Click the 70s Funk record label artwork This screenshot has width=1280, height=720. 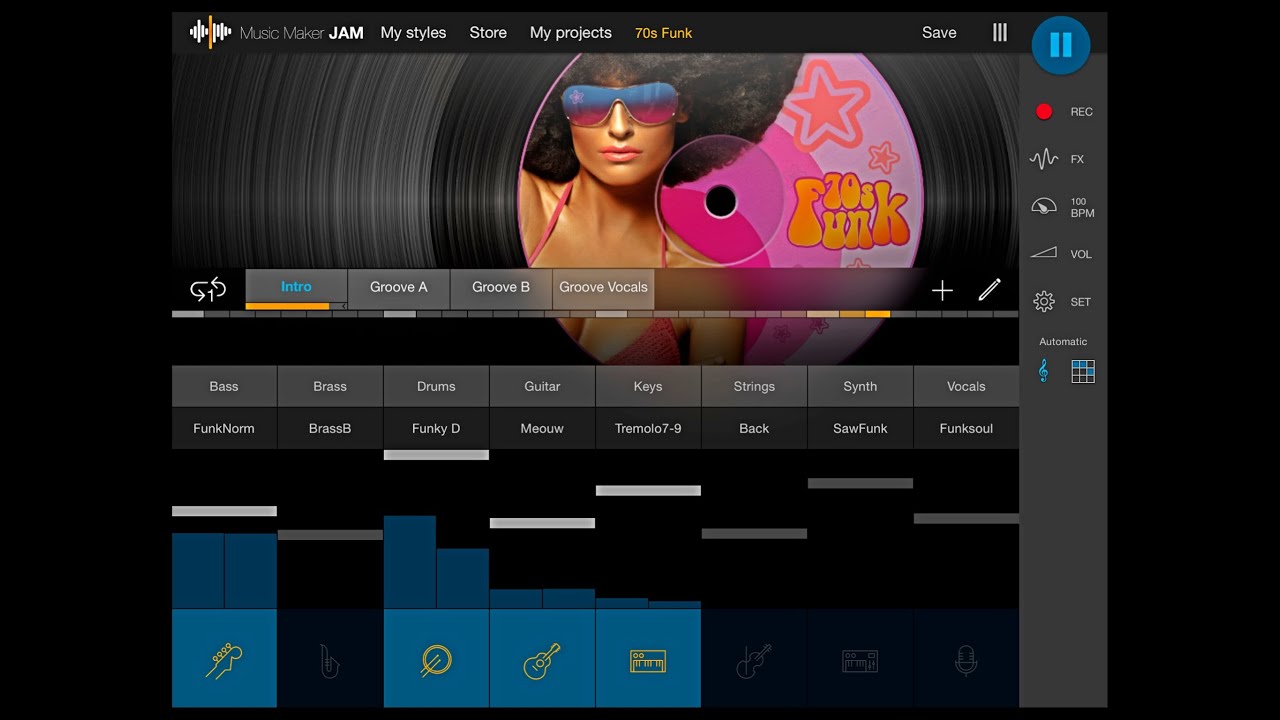848,213
